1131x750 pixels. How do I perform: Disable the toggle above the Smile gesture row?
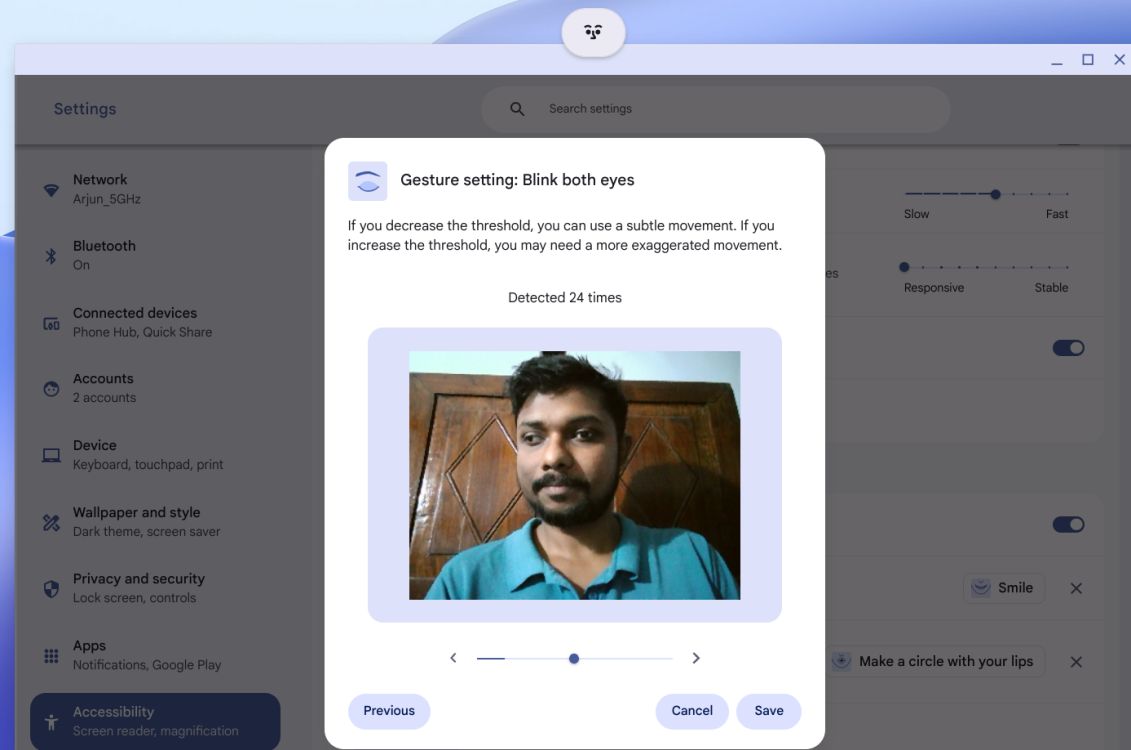point(1069,523)
